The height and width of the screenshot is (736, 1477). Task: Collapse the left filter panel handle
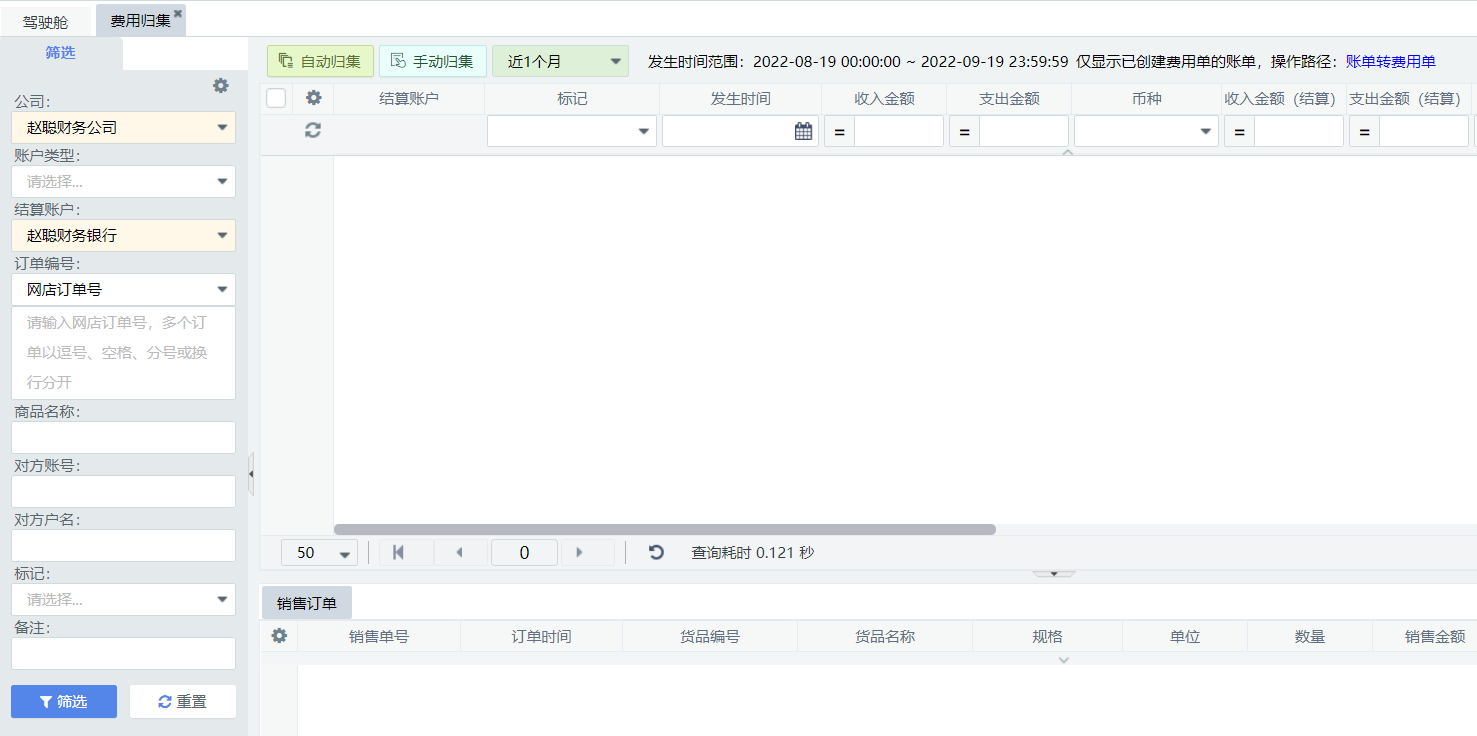251,473
